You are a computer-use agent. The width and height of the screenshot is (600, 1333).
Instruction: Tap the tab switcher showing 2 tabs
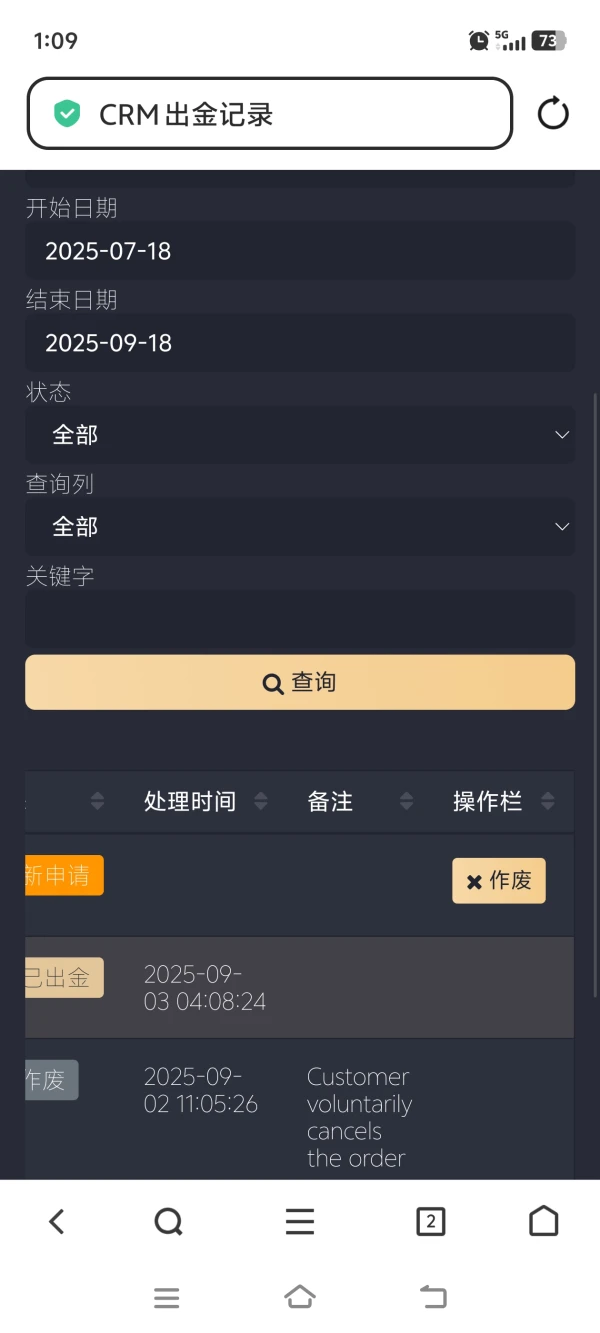point(430,1220)
